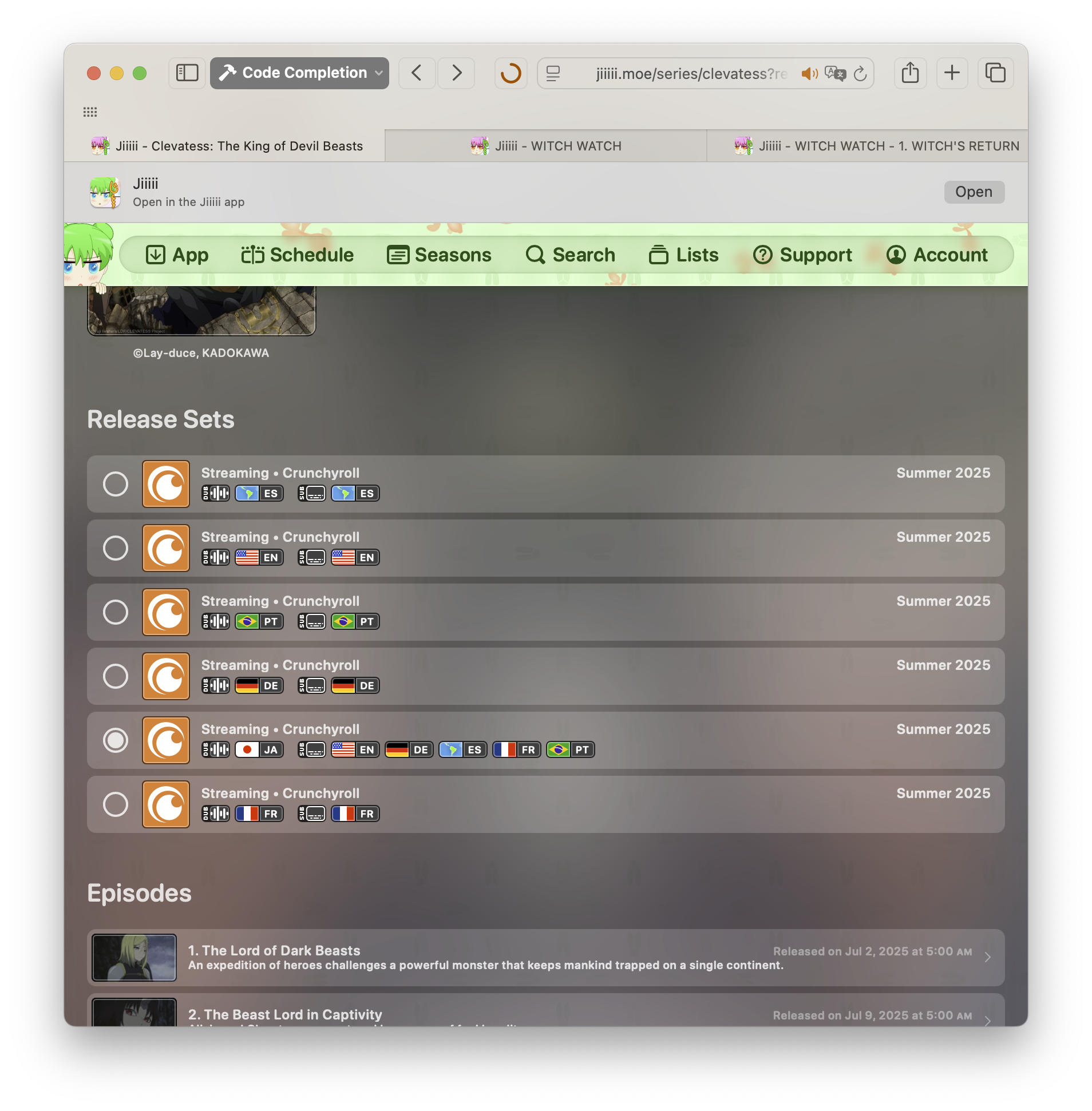Select the Portuguese PT release set radio
1092x1111 pixels.
(x=115, y=612)
